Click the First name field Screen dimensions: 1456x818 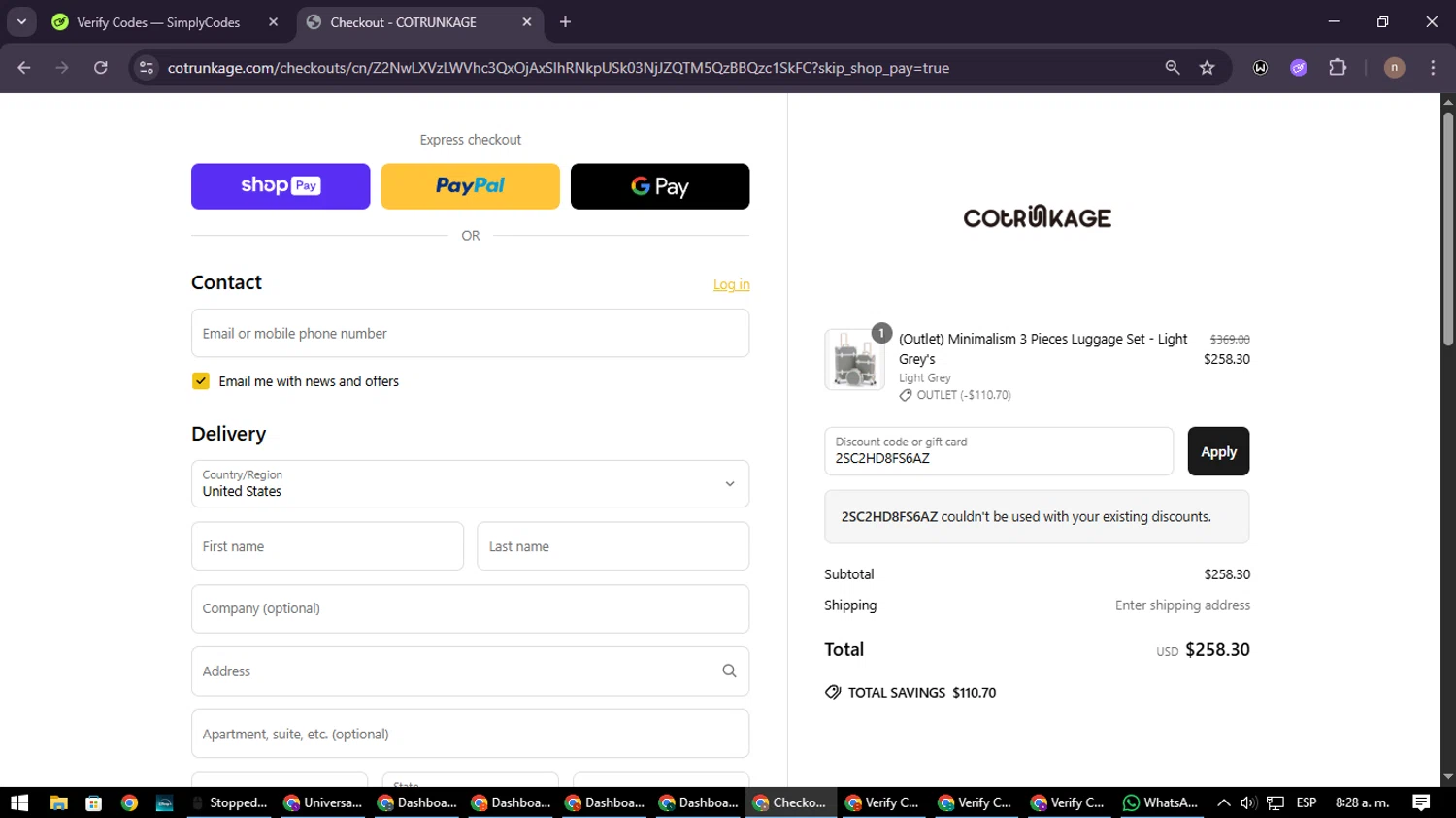(327, 546)
